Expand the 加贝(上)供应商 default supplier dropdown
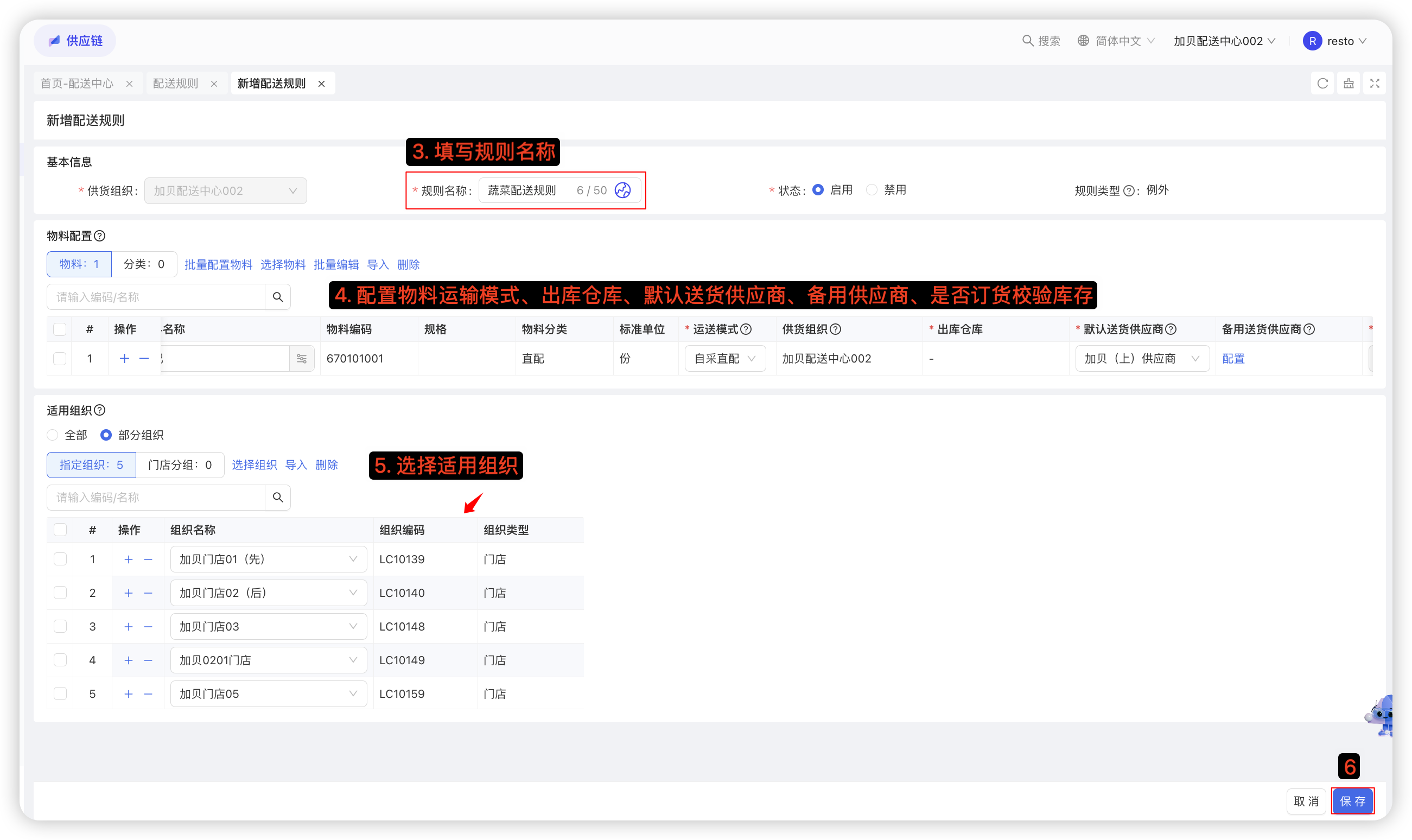This screenshot has width=1412, height=840. coord(1142,359)
